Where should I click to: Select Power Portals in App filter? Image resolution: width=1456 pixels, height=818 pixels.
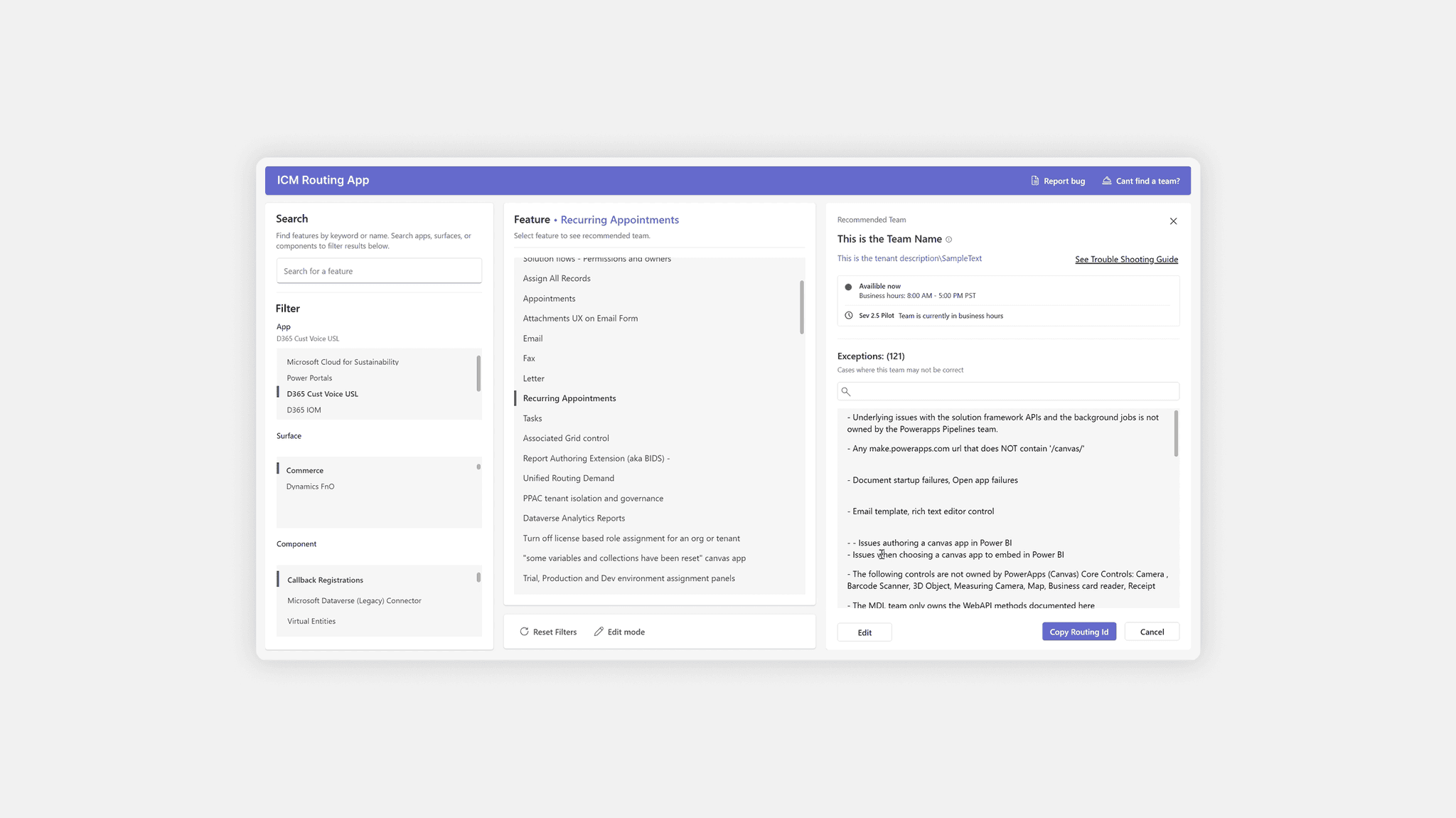(x=309, y=378)
